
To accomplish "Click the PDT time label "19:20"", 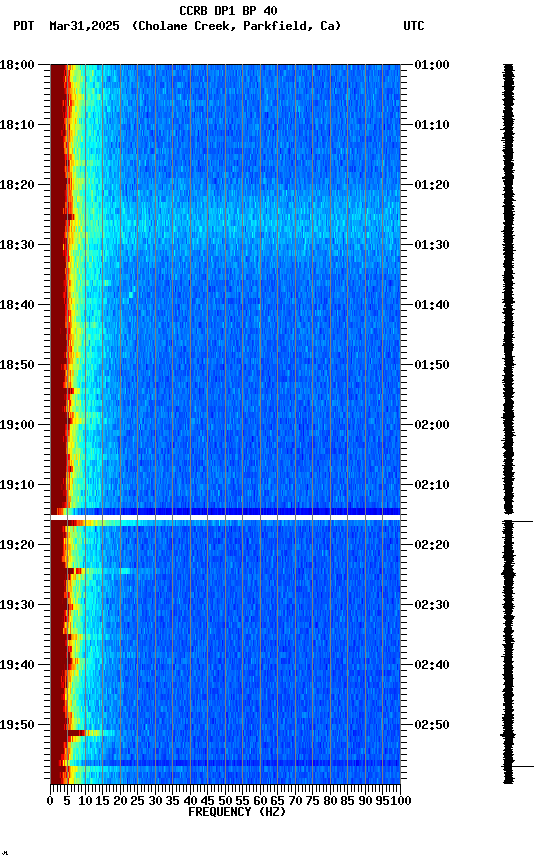I will [x=17, y=545].
